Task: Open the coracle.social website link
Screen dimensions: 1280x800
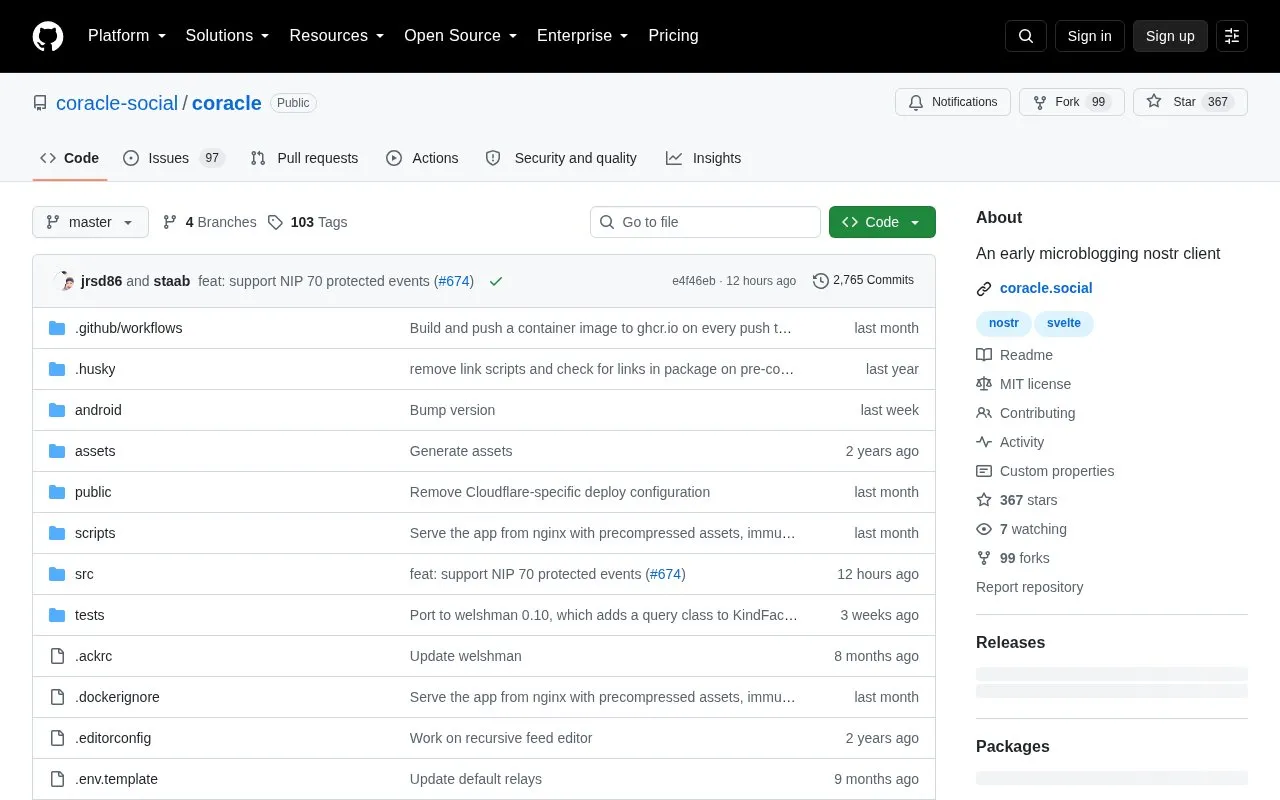Action: [x=1046, y=288]
